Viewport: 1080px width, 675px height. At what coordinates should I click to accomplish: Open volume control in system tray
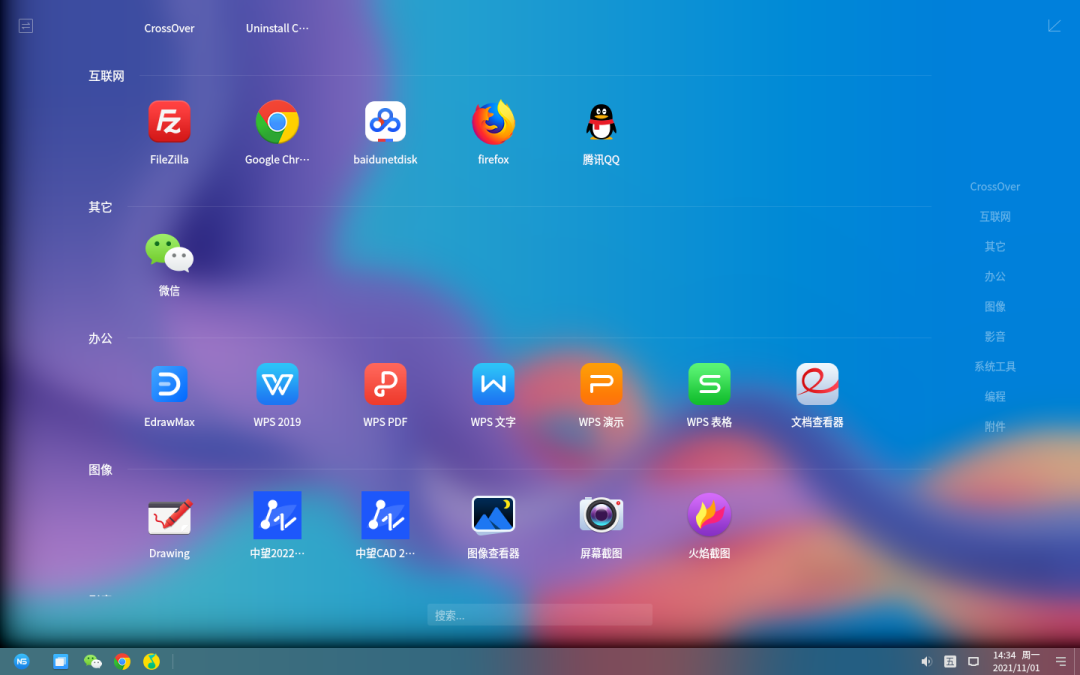click(x=926, y=662)
